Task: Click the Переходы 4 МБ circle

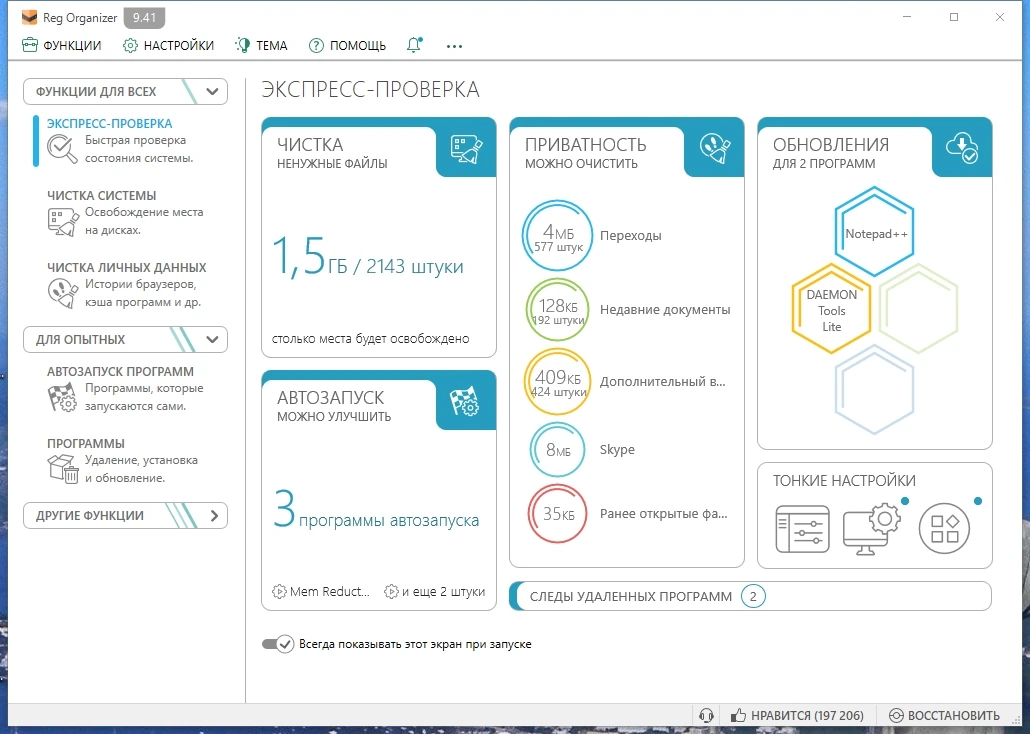Action: [x=558, y=236]
